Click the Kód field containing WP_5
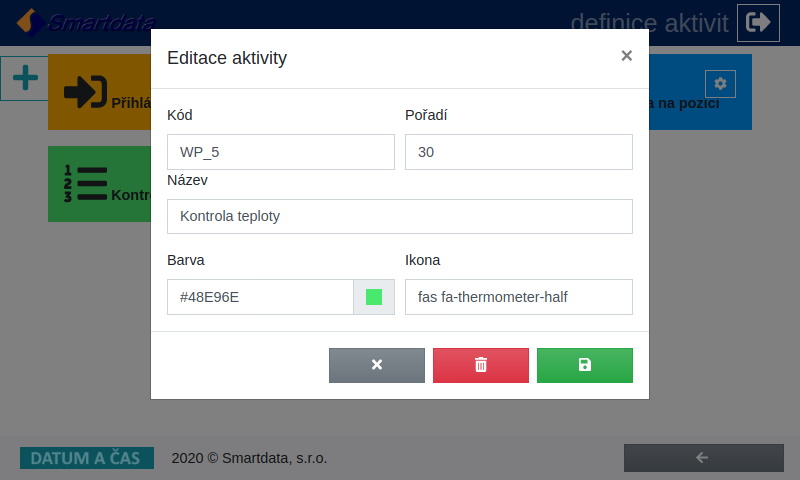The height and width of the screenshot is (480, 800). (x=281, y=152)
